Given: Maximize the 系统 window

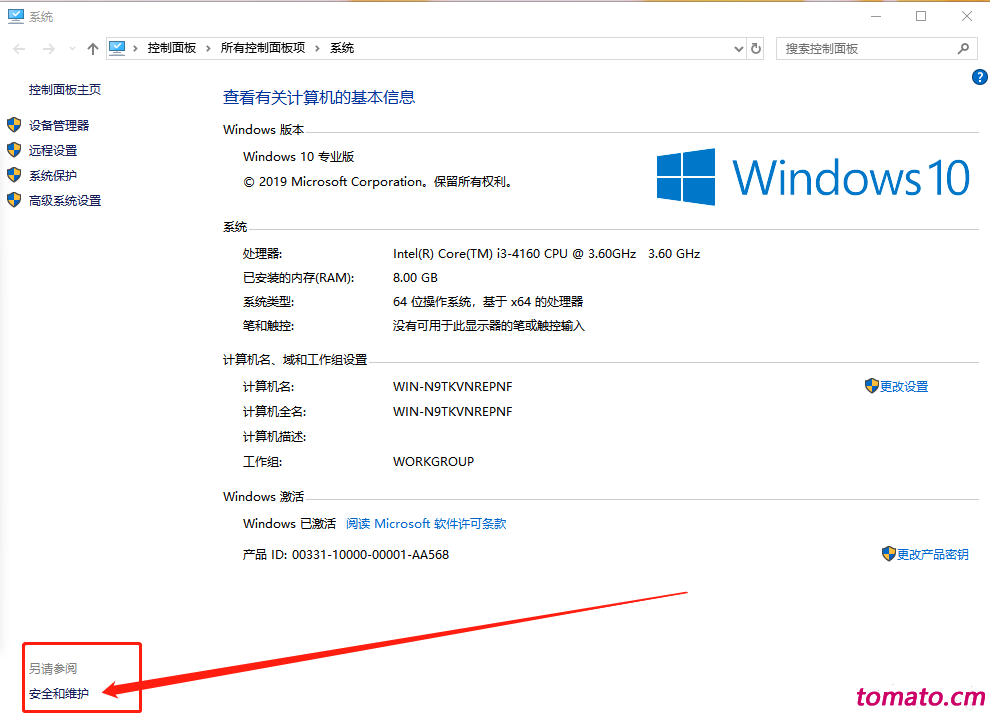Looking at the screenshot, I should pos(921,16).
